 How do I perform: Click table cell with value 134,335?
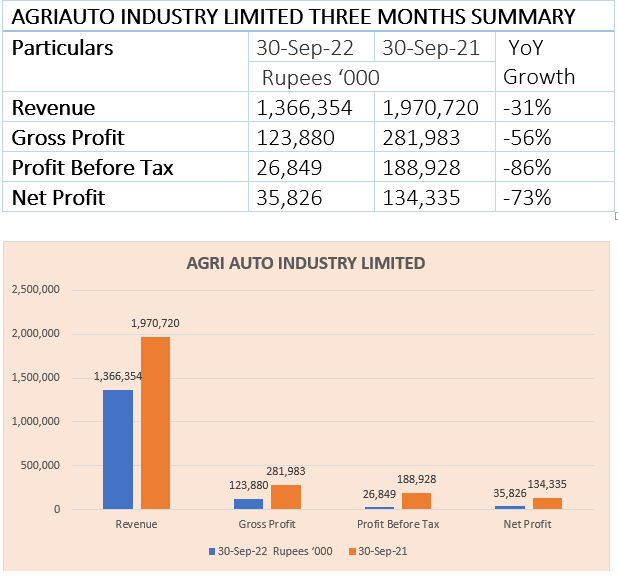click(x=435, y=197)
